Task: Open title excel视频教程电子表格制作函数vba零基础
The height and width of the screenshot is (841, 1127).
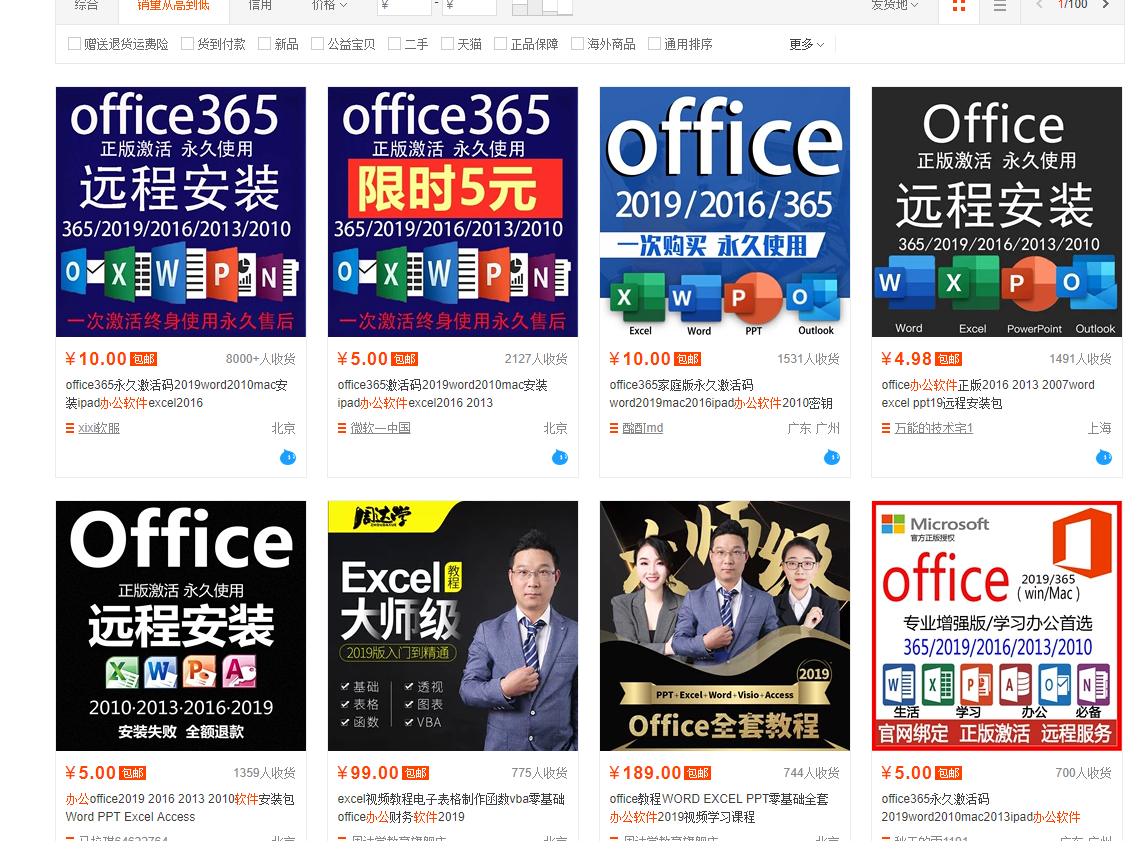Action: coord(451,808)
